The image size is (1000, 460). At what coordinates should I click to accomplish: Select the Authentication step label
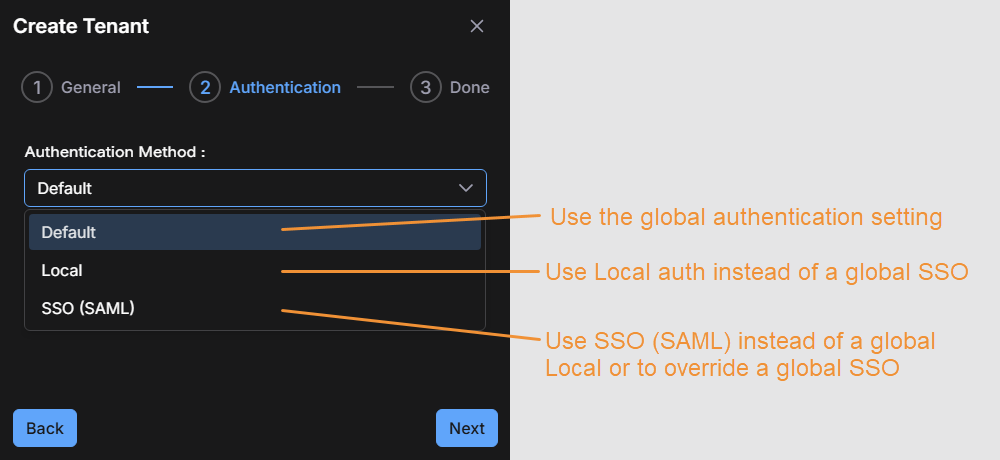click(x=285, y=88)
